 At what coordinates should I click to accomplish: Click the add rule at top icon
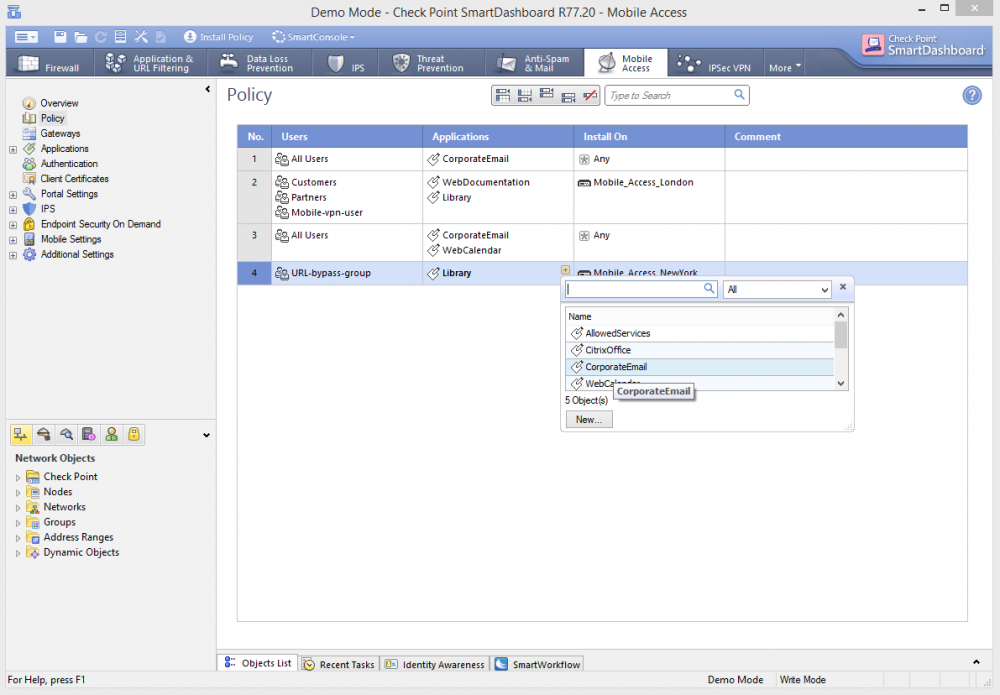click(503, 96)
